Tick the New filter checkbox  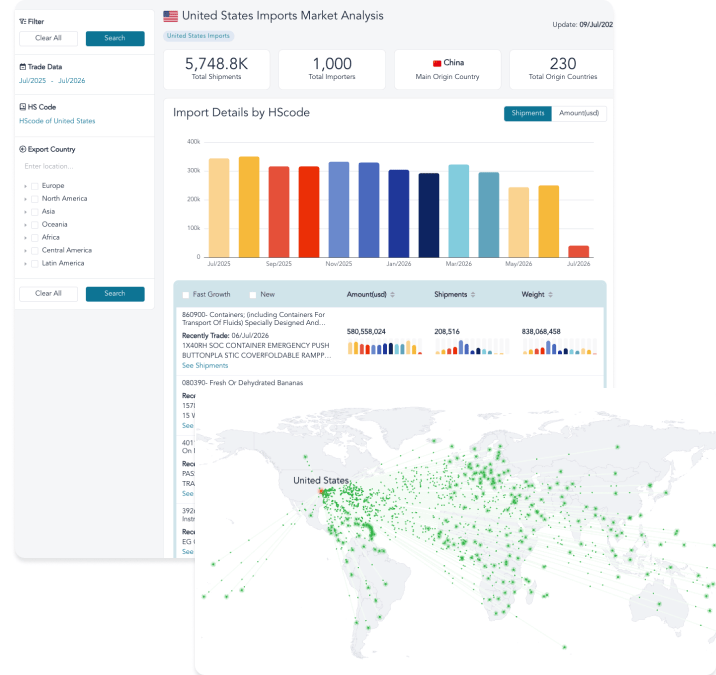[x=253, y=295]
